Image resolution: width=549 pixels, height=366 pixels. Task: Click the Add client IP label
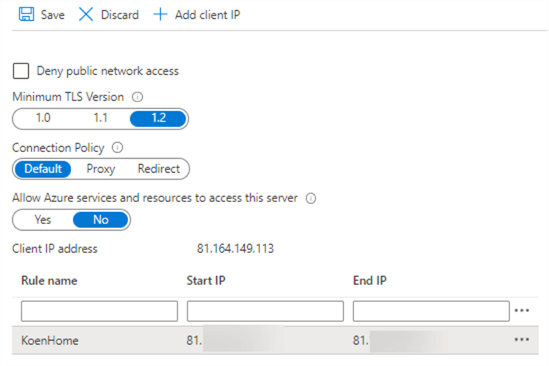[x=208, y=15]
